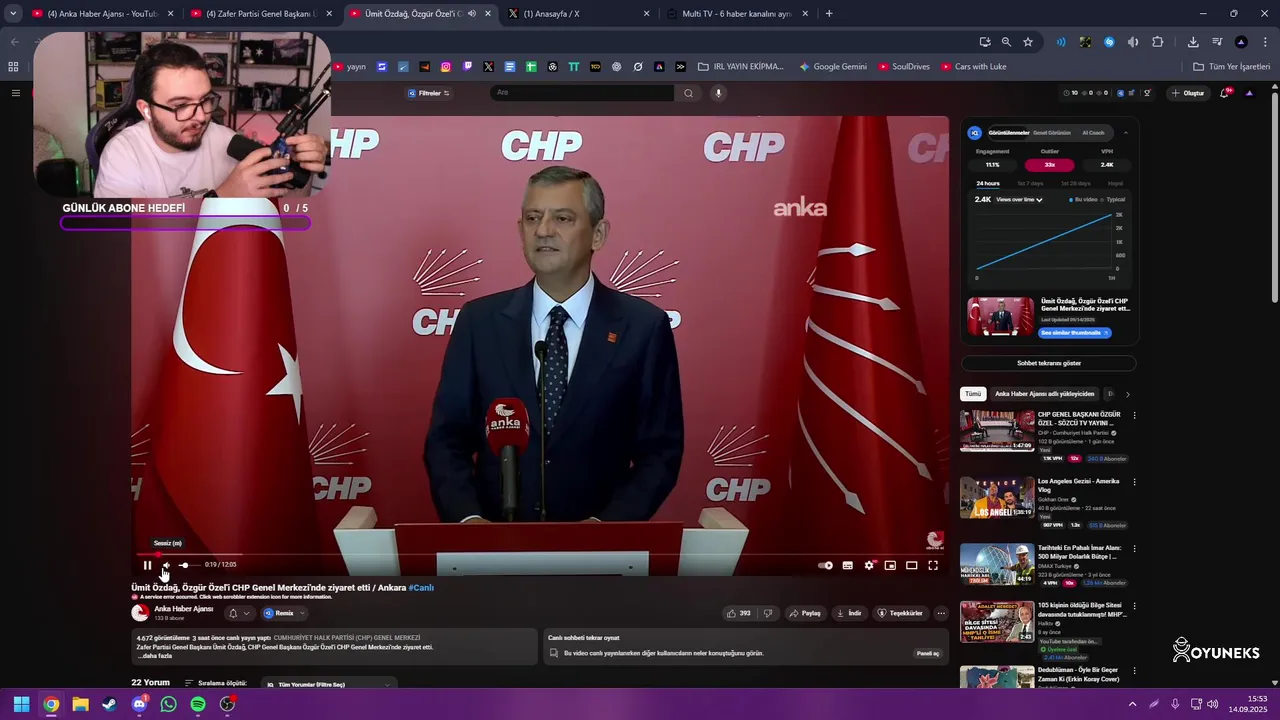Open the Views over time dropdown
This screenshot has width=1280, height=720.
pyautogui.click(x=1019, y=200)
